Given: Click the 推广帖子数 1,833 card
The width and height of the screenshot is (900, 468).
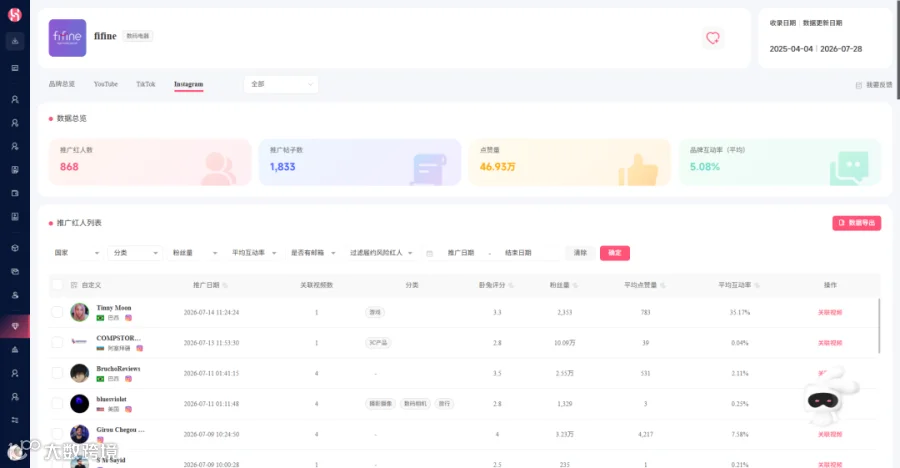Looking at the screenshot, I should [x=360, y=162].
